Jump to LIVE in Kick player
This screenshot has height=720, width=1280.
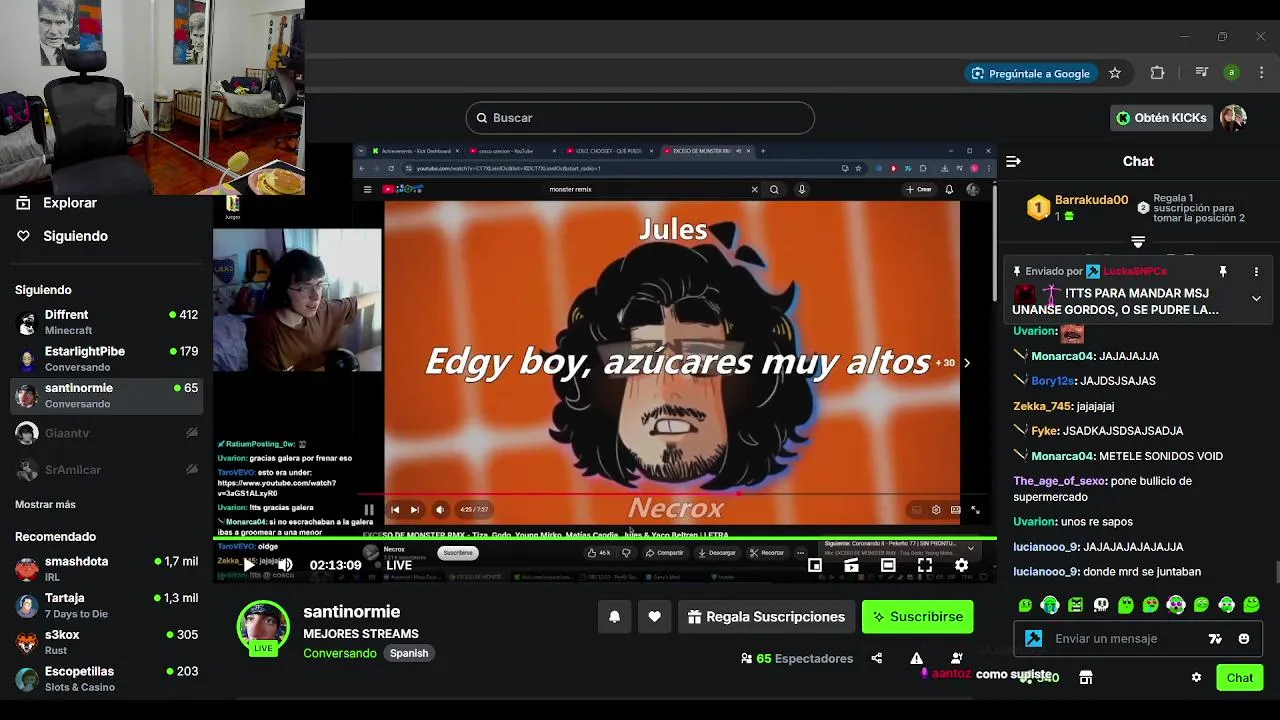[399, 565]
